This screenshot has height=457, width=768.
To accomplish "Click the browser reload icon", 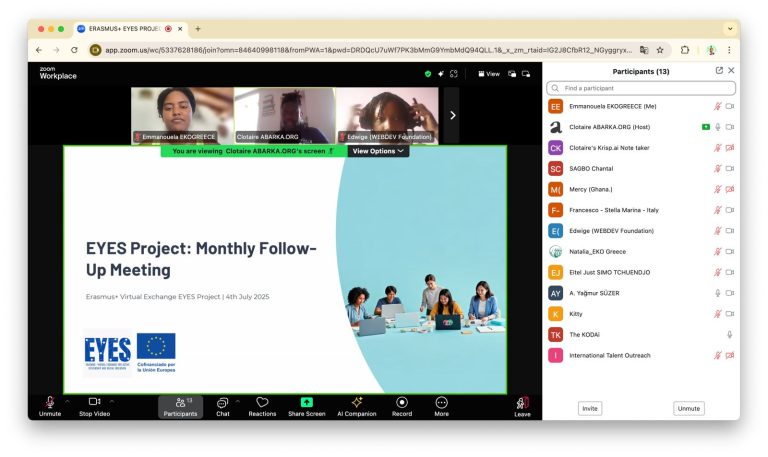I will click(x=74, y=50).
